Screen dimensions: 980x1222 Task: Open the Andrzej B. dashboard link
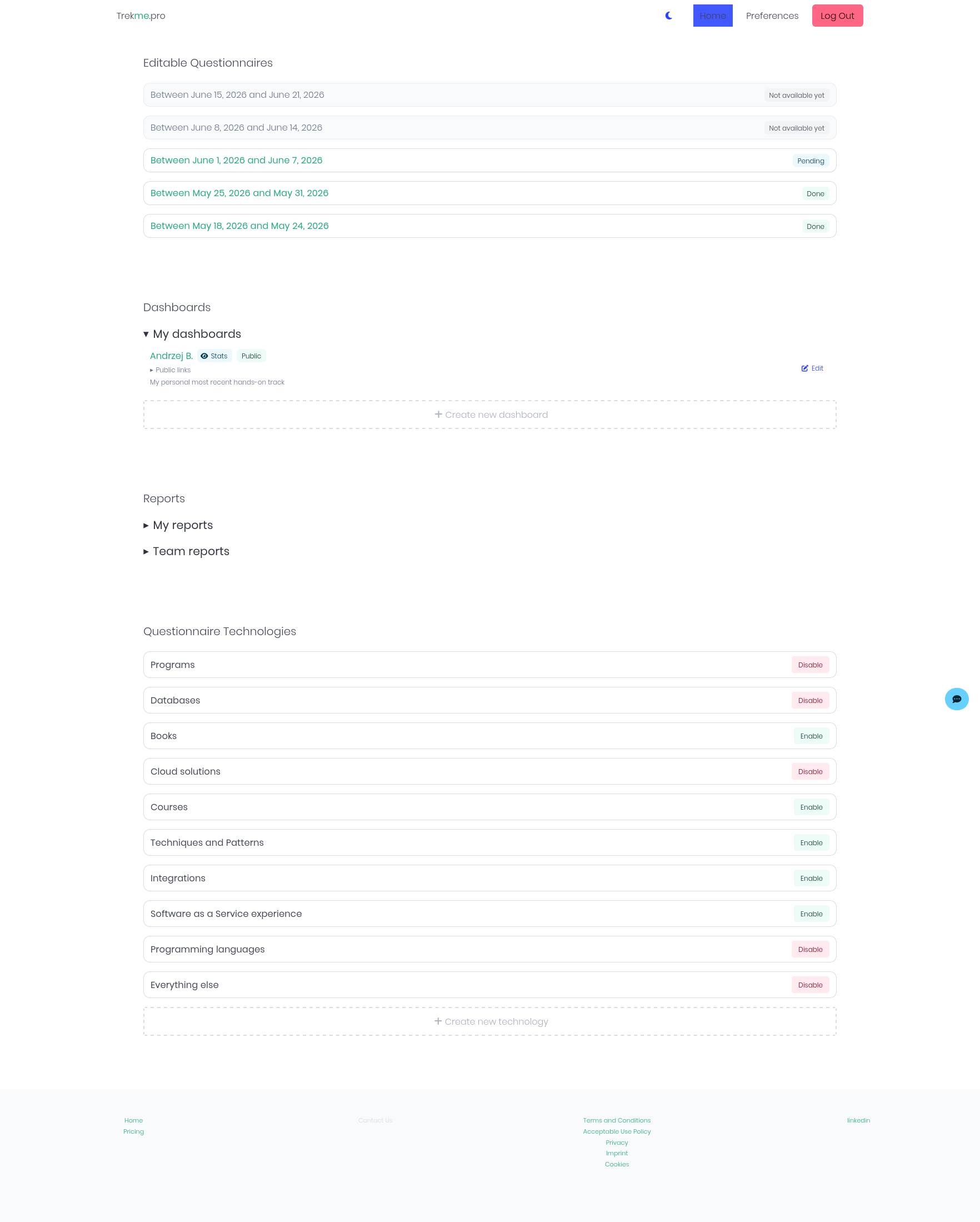pos(171,356)
